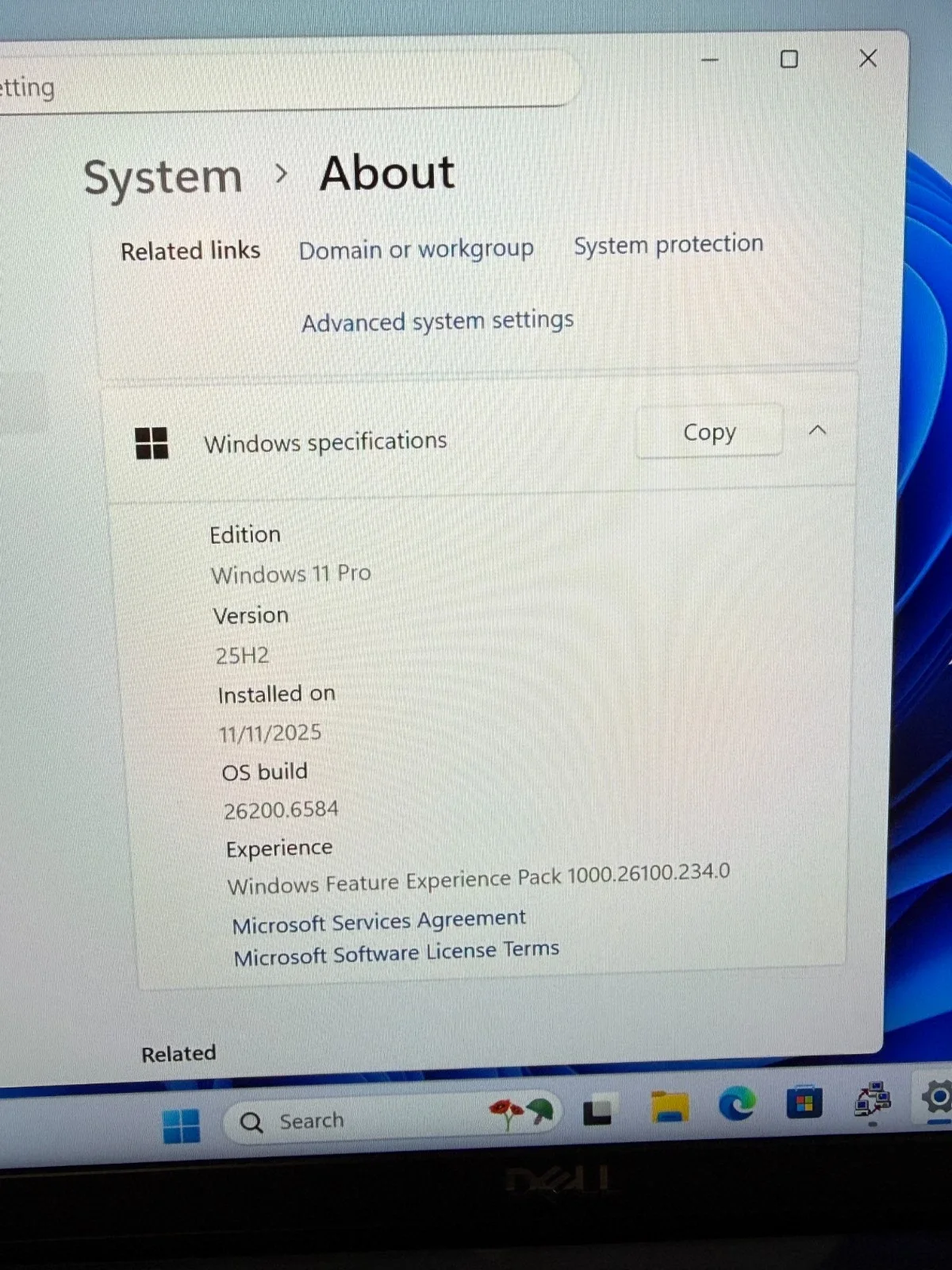Select the Windows Feature Experience Pack text
Image resolution: width=952 pixels, height=1270 pixels.
[x=478, y=879]
